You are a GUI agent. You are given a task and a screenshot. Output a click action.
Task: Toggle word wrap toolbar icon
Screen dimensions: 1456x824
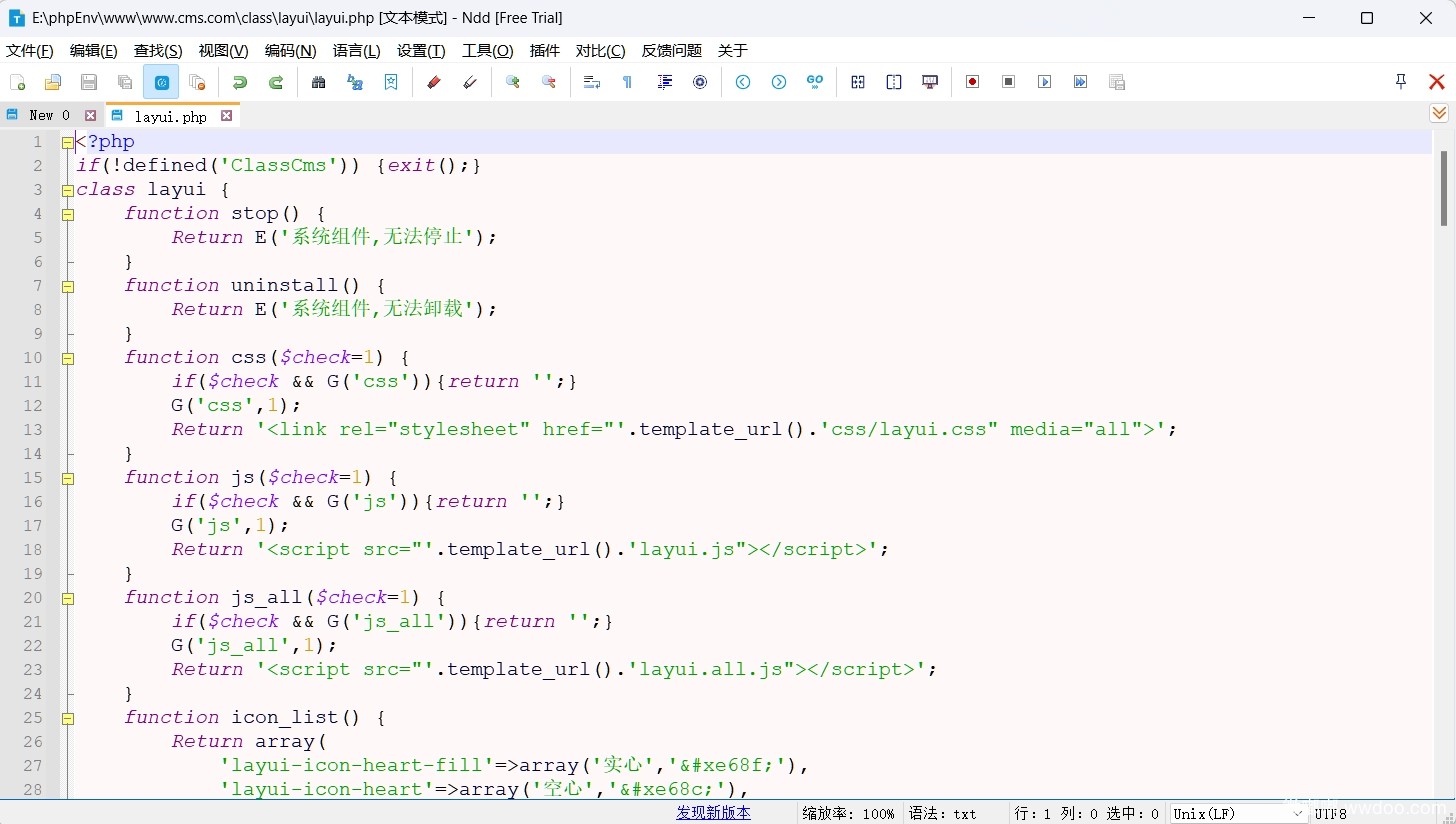pos(592,82)
